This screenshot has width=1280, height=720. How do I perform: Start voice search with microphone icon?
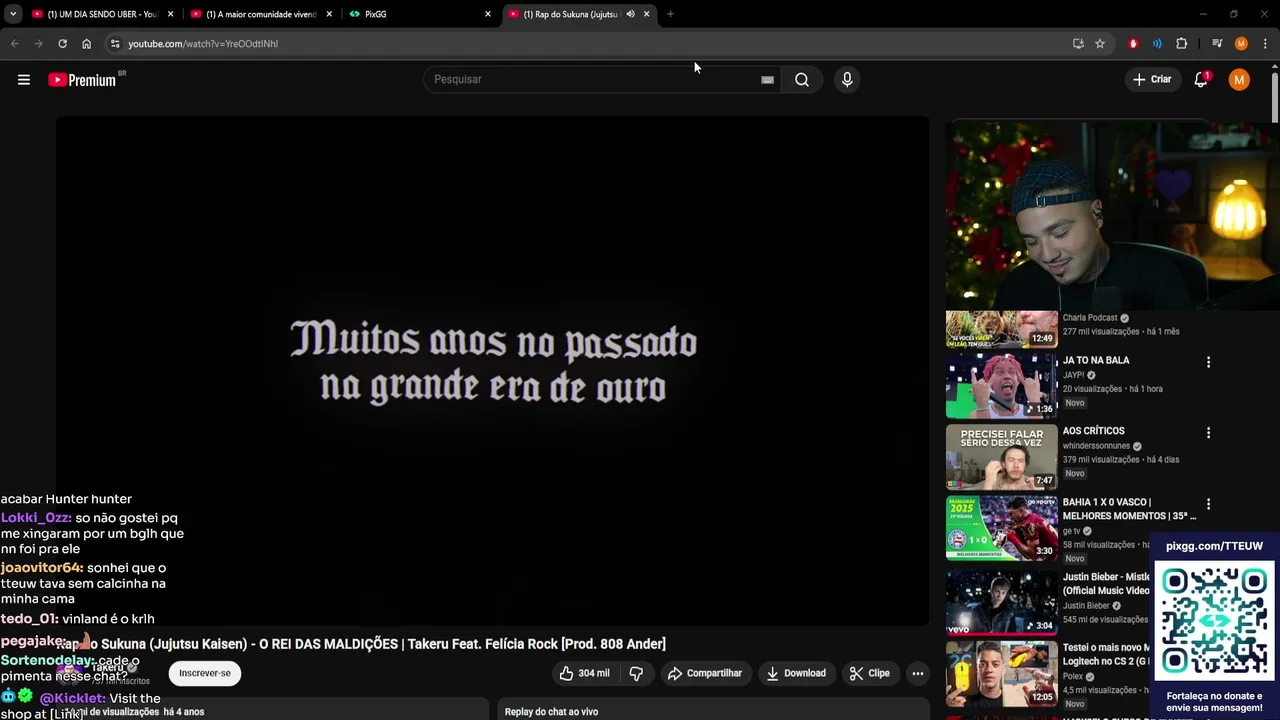click(847, 80)
